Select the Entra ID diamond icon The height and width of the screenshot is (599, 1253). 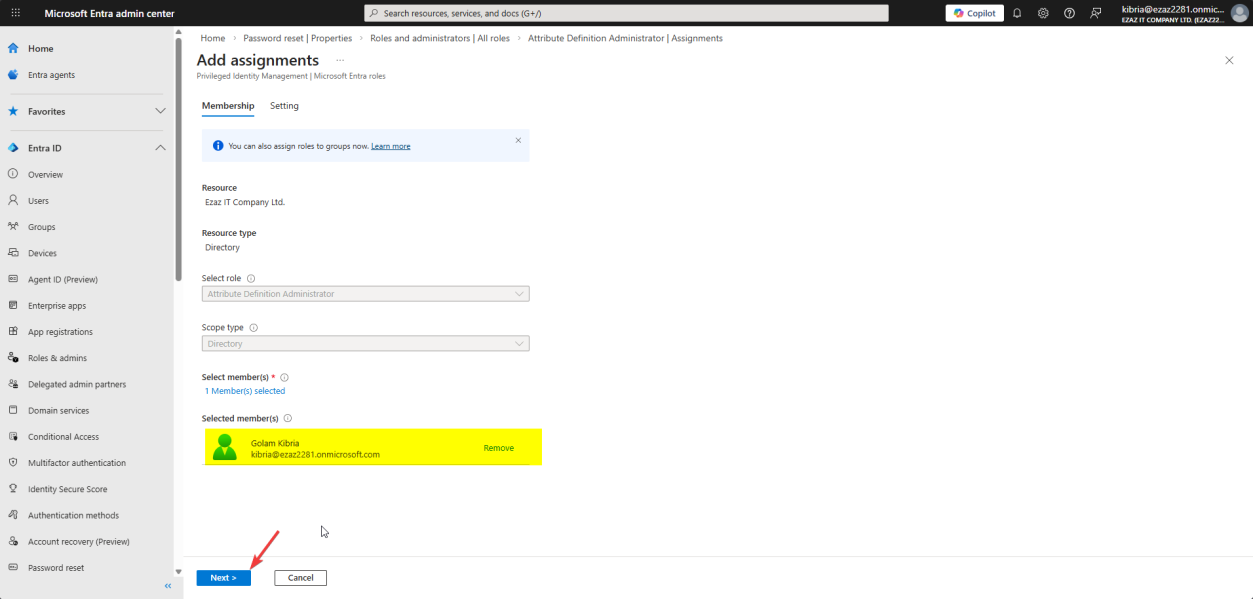click(x=13, y=148)
